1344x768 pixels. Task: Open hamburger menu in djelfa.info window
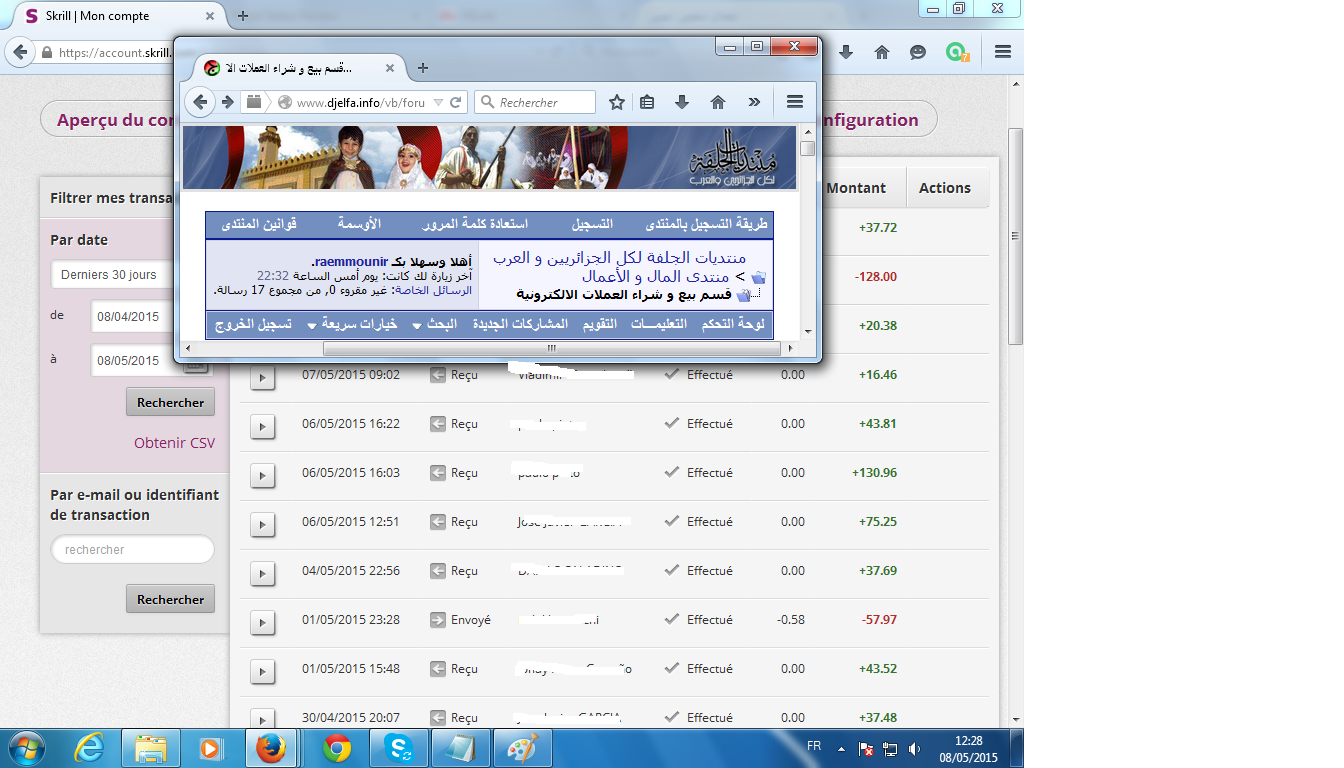(795, 102)
